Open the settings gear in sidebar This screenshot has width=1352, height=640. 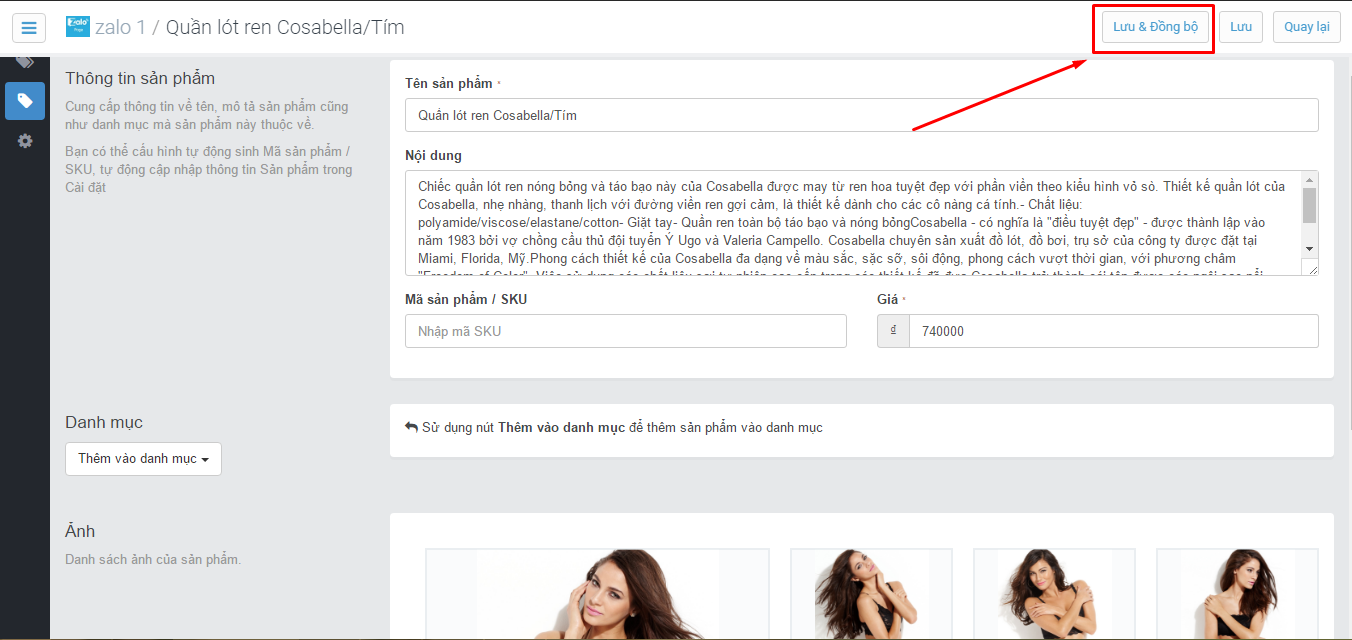pos(25,141)
